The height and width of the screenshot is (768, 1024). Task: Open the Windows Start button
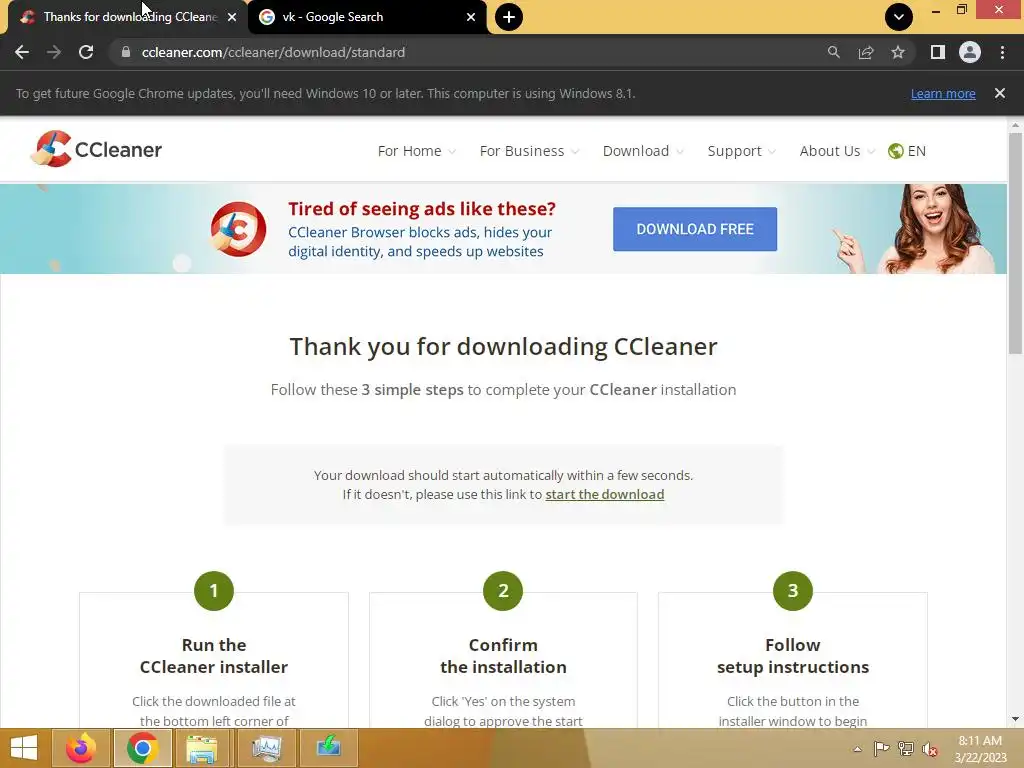click(24, 748)
